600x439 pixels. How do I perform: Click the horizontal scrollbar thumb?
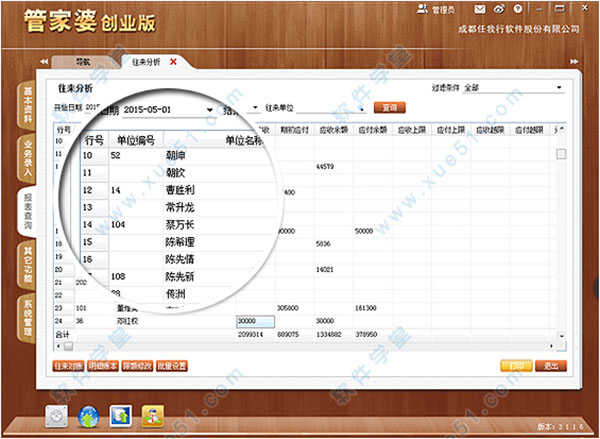68,346
